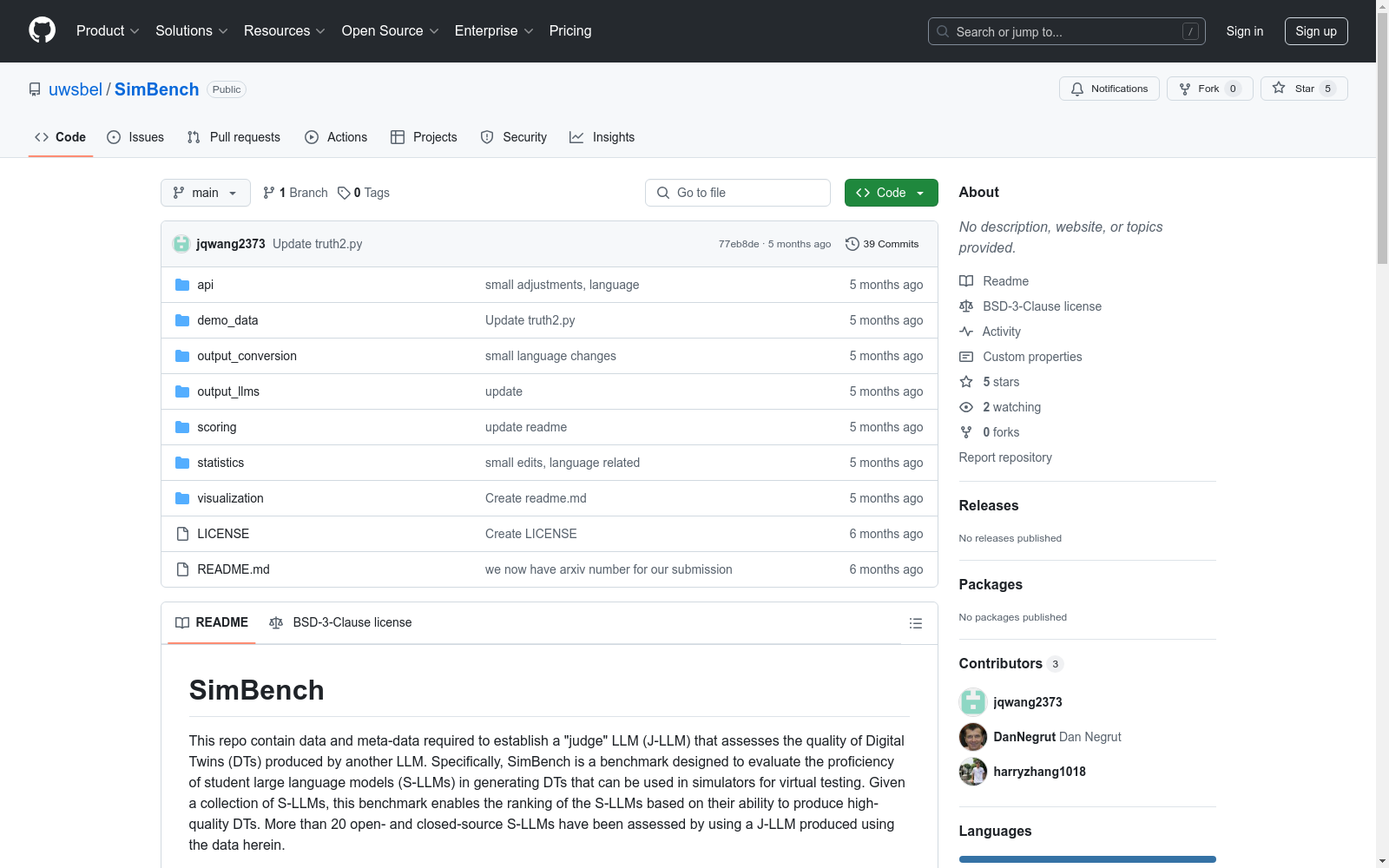Screen dimensions: 1389x868
Task: Select the BSD-3-Clause license tab
Action: coord(340,622)
